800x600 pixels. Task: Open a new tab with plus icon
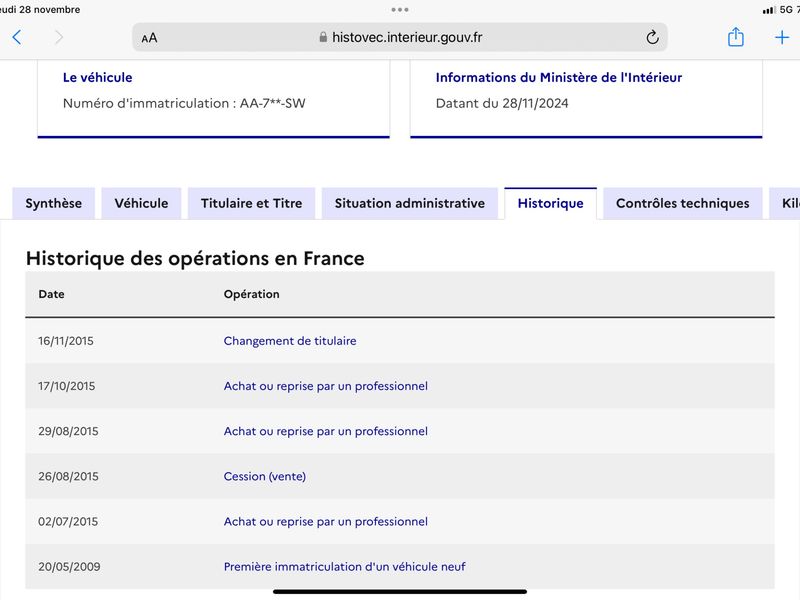[x=782, y=37]
